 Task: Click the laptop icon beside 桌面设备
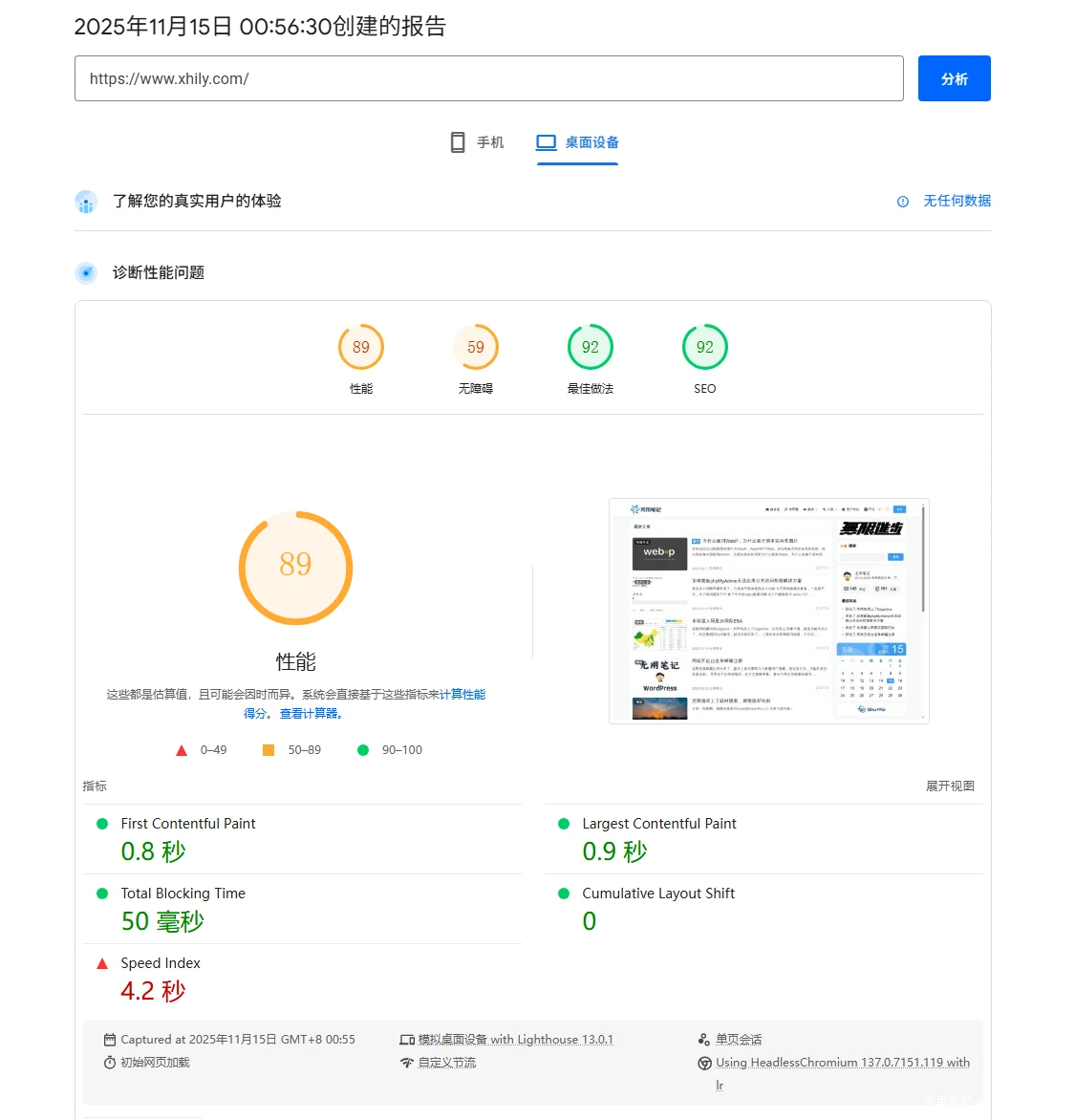[546, 142]
